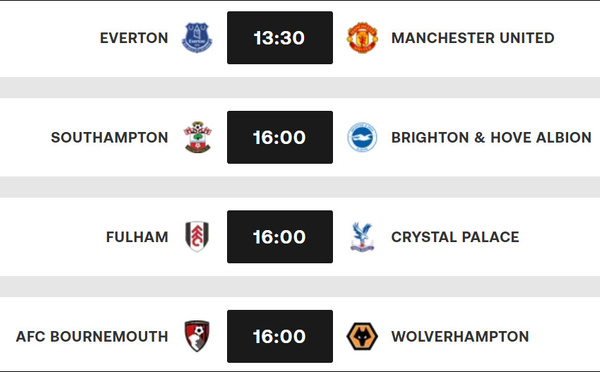This screenshot has width=600, height=372.
Task: Click the Wolverhampton wolf head crest
Action: tap(362, 336)
